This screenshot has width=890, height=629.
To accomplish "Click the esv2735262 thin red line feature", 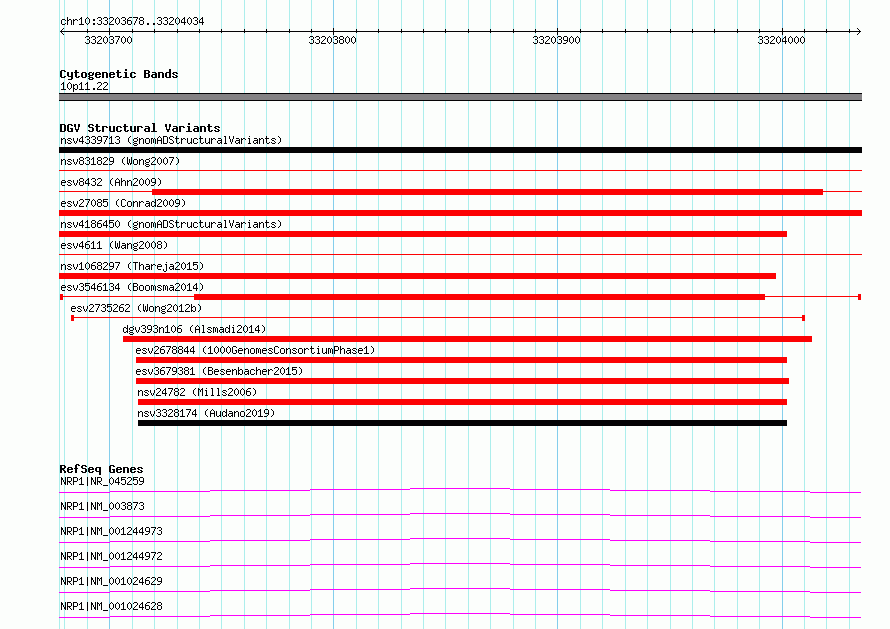I will 438,318.
